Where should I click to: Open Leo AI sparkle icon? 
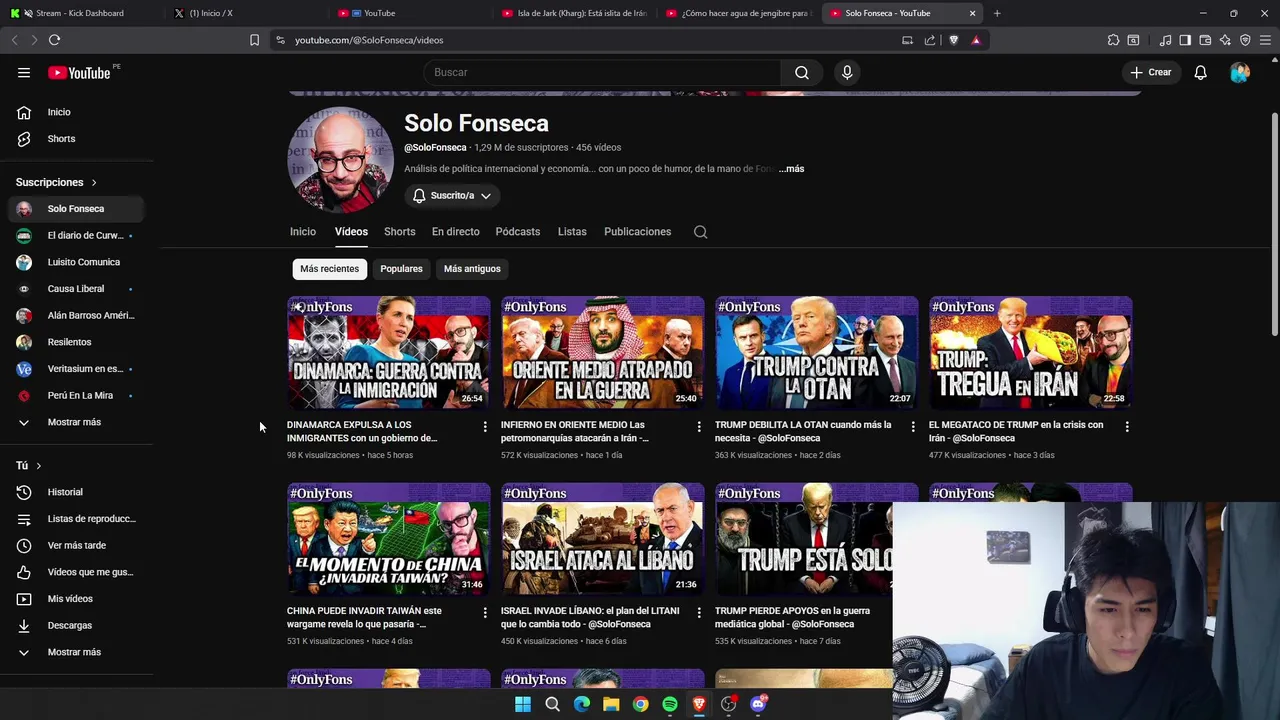tap(1225, 40)
